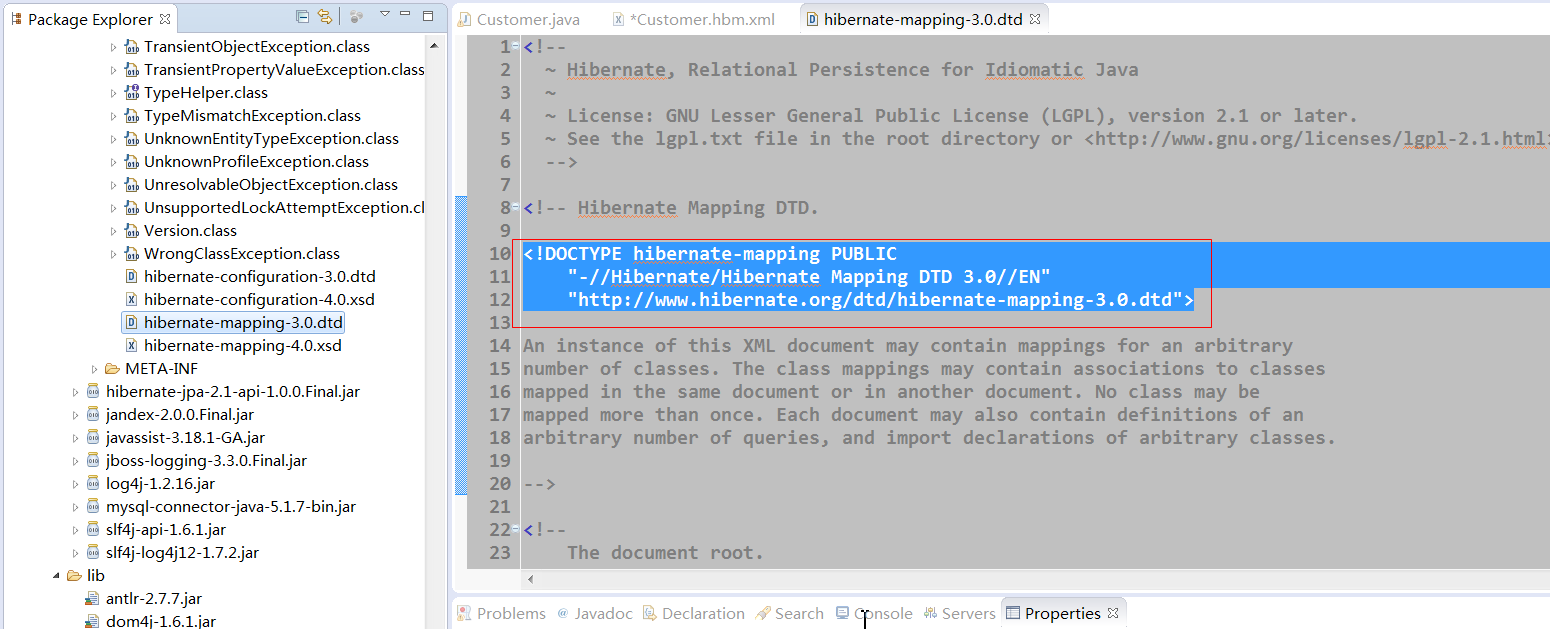The width and height of the screenshot is (1550, 629).
Task: Expand Version.class node
Action: (113, 231)
